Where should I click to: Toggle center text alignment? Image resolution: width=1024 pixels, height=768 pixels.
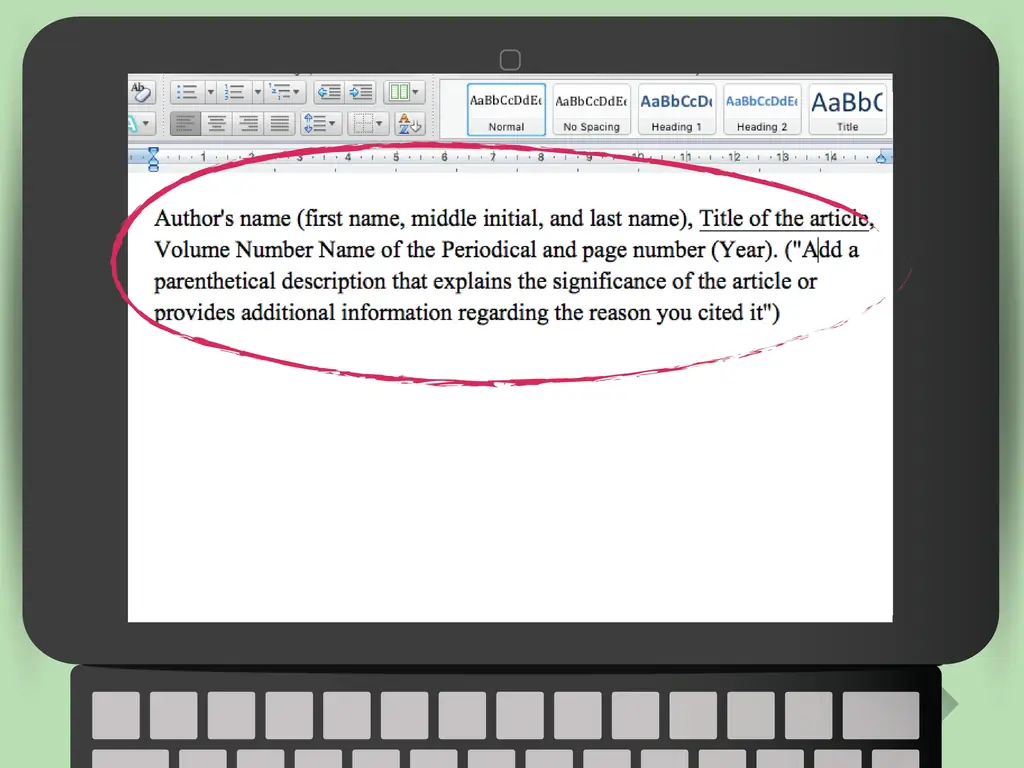[x=216, y=124]
